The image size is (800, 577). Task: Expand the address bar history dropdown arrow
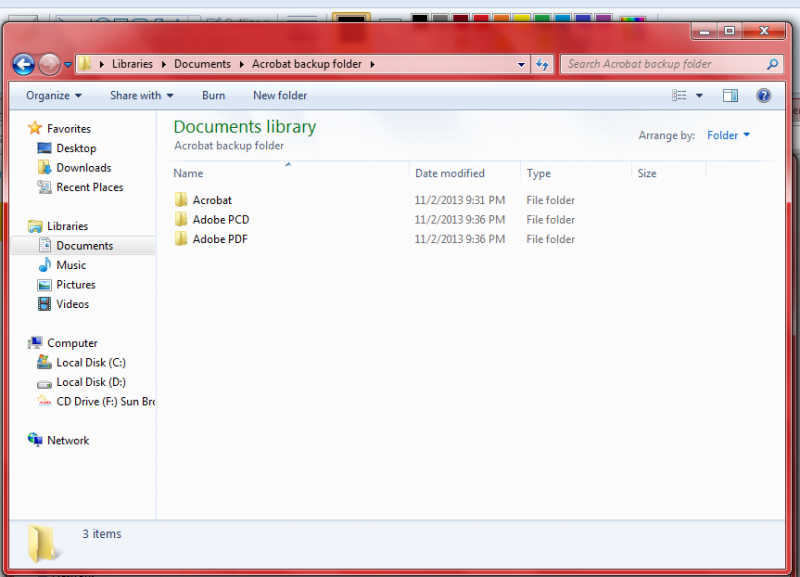point(521,64)
